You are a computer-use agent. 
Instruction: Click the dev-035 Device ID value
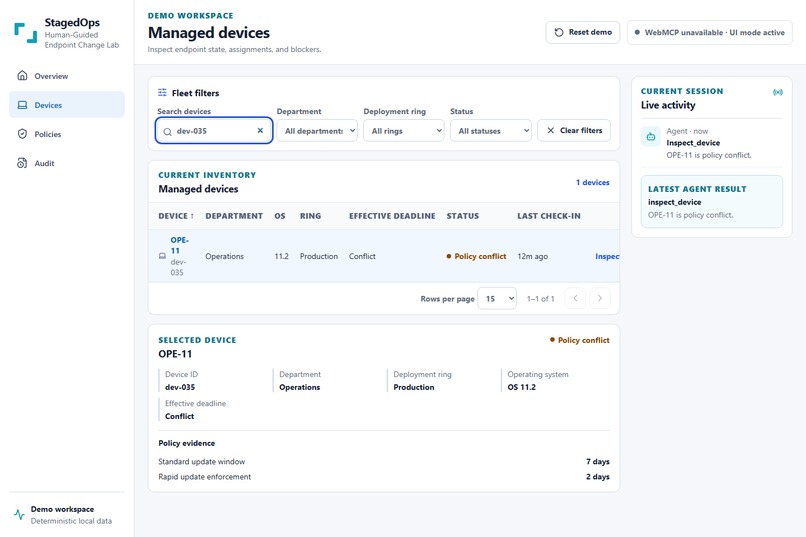(x=180, y=387)
